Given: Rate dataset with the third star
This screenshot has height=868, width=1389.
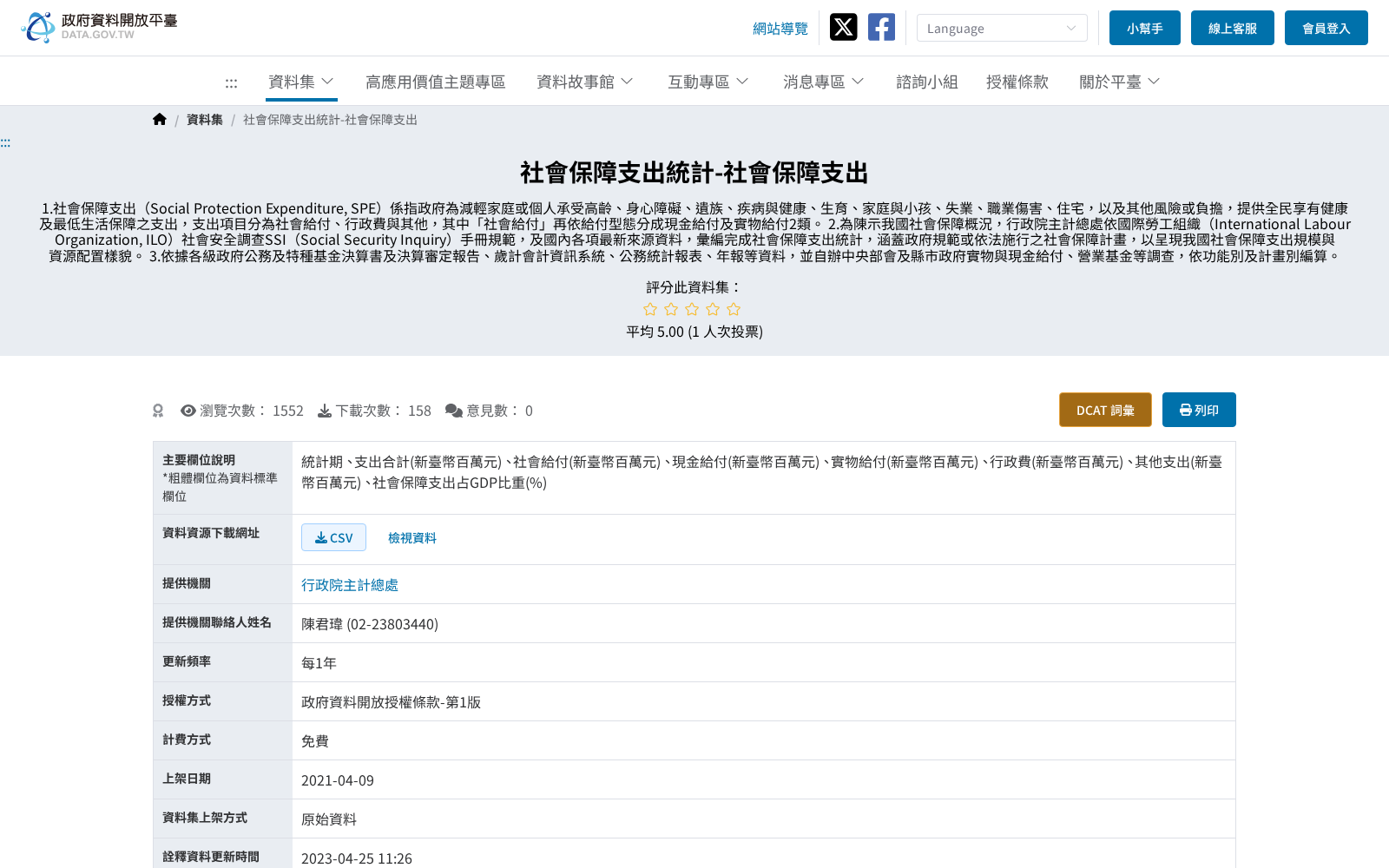Looking at the screenshot, I should click(x=692, y=309).
